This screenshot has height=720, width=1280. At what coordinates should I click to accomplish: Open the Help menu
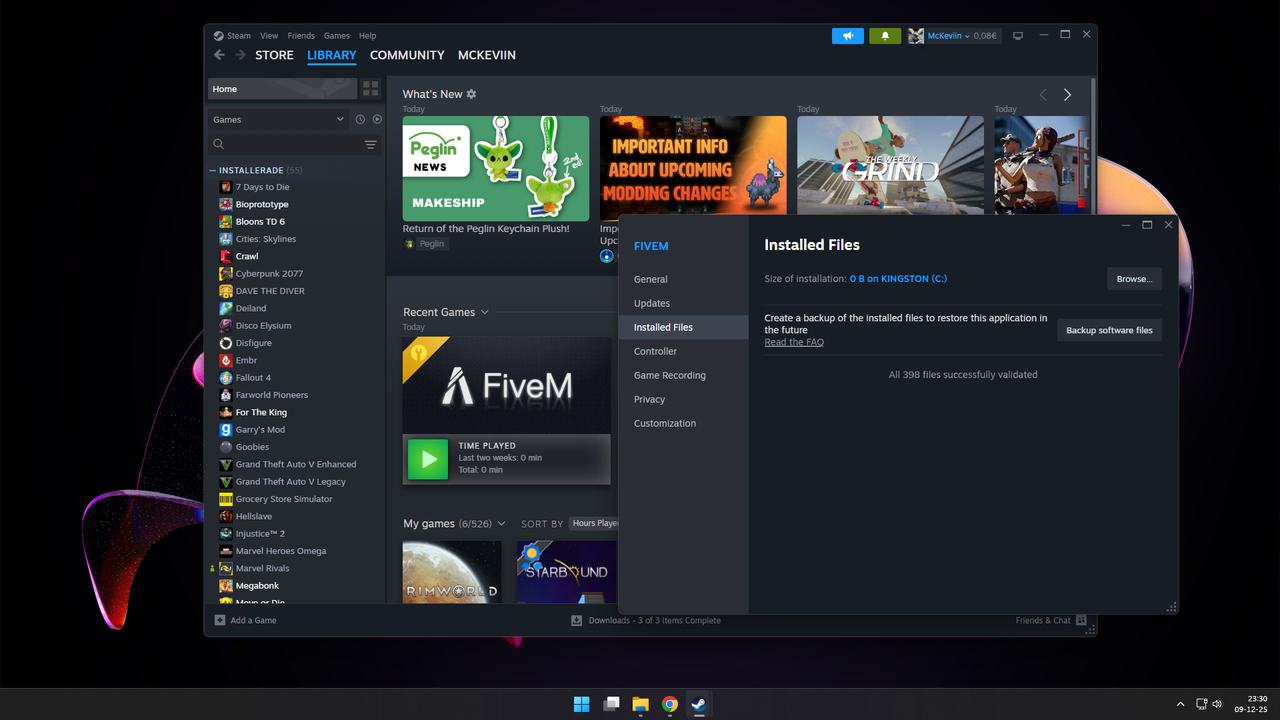coord(368,36)
